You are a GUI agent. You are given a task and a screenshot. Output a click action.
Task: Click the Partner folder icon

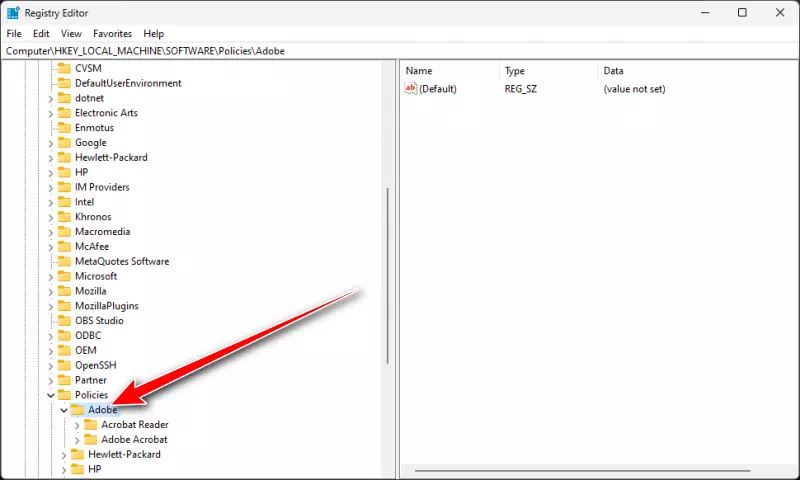pyautogui.click(x=64, y=380)
